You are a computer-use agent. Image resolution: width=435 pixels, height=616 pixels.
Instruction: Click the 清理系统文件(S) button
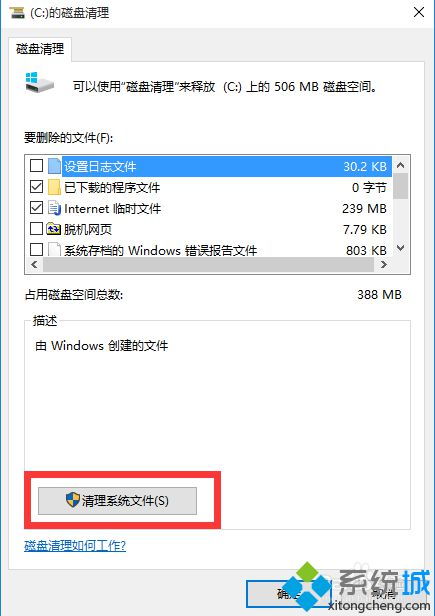(117, 500)
